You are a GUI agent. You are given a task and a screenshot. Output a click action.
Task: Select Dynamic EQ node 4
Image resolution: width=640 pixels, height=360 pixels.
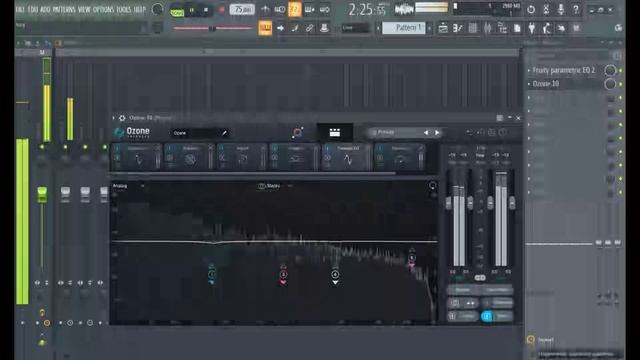coord(335,274)
